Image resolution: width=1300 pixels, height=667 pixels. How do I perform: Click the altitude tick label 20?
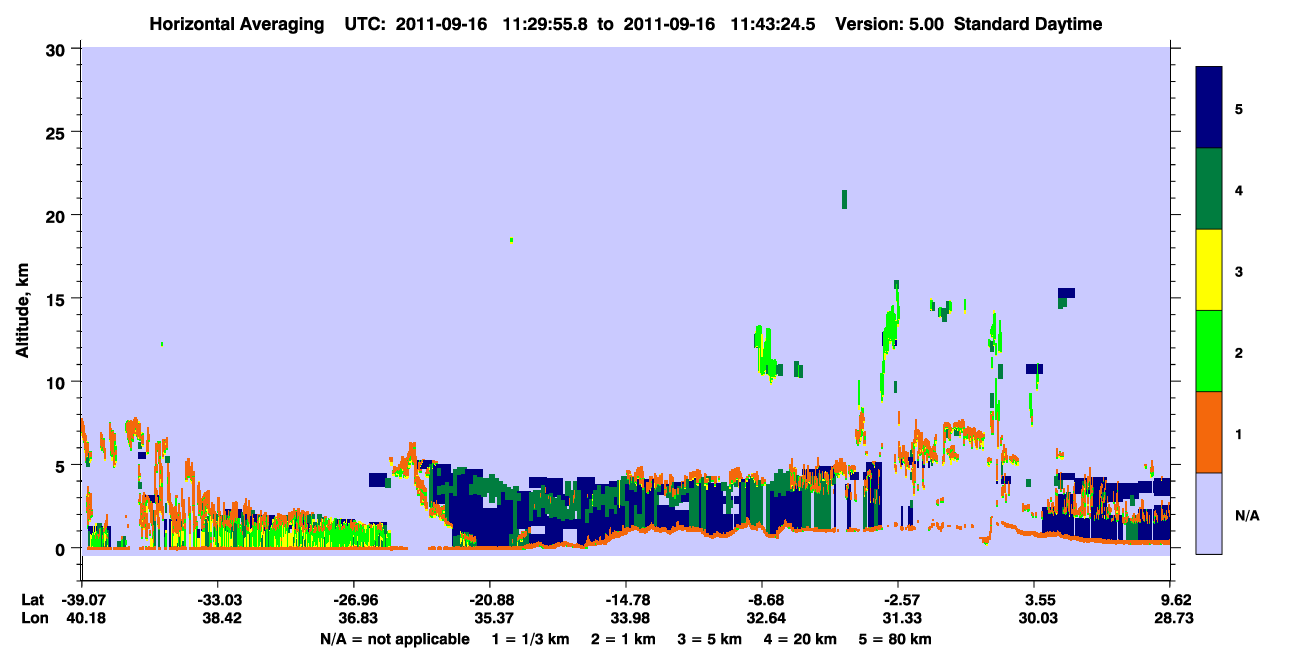[57, 215]
